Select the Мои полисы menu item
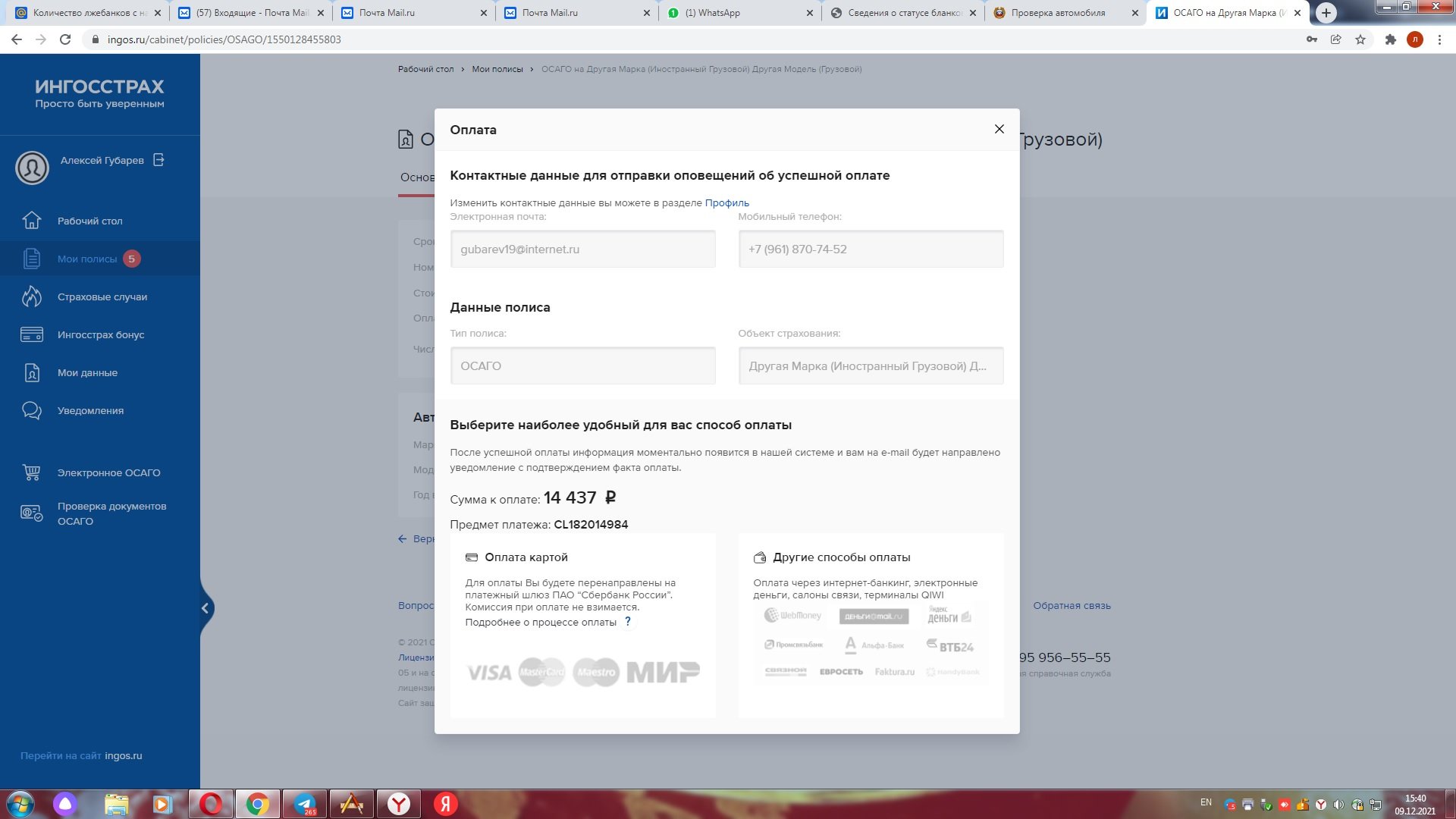This screenshot has width=1456, height=819. pyautogui.click(x=87, y=259)
